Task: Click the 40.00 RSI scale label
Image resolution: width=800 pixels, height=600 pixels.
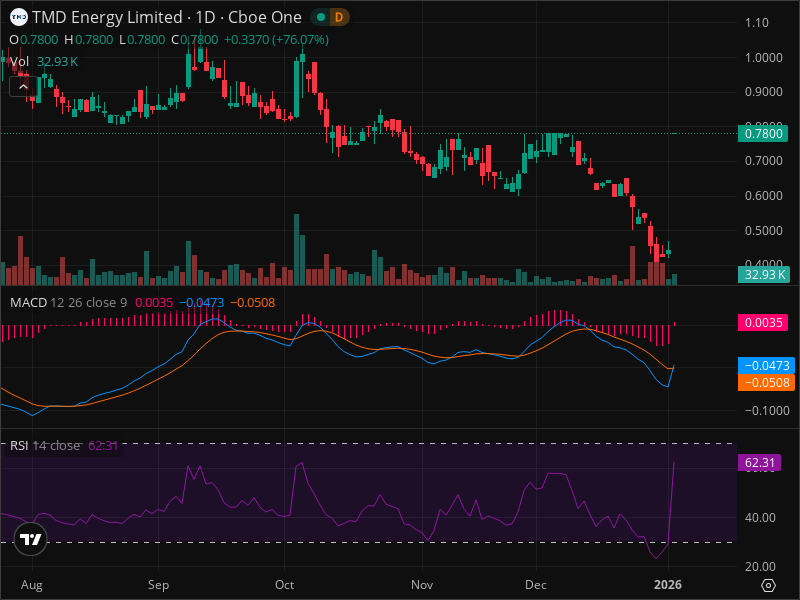Action: [x=760, y=518]
